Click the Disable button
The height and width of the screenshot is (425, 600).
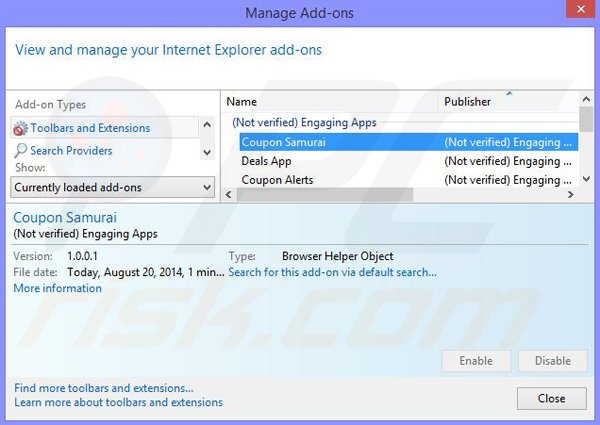[x=553, y=360]
